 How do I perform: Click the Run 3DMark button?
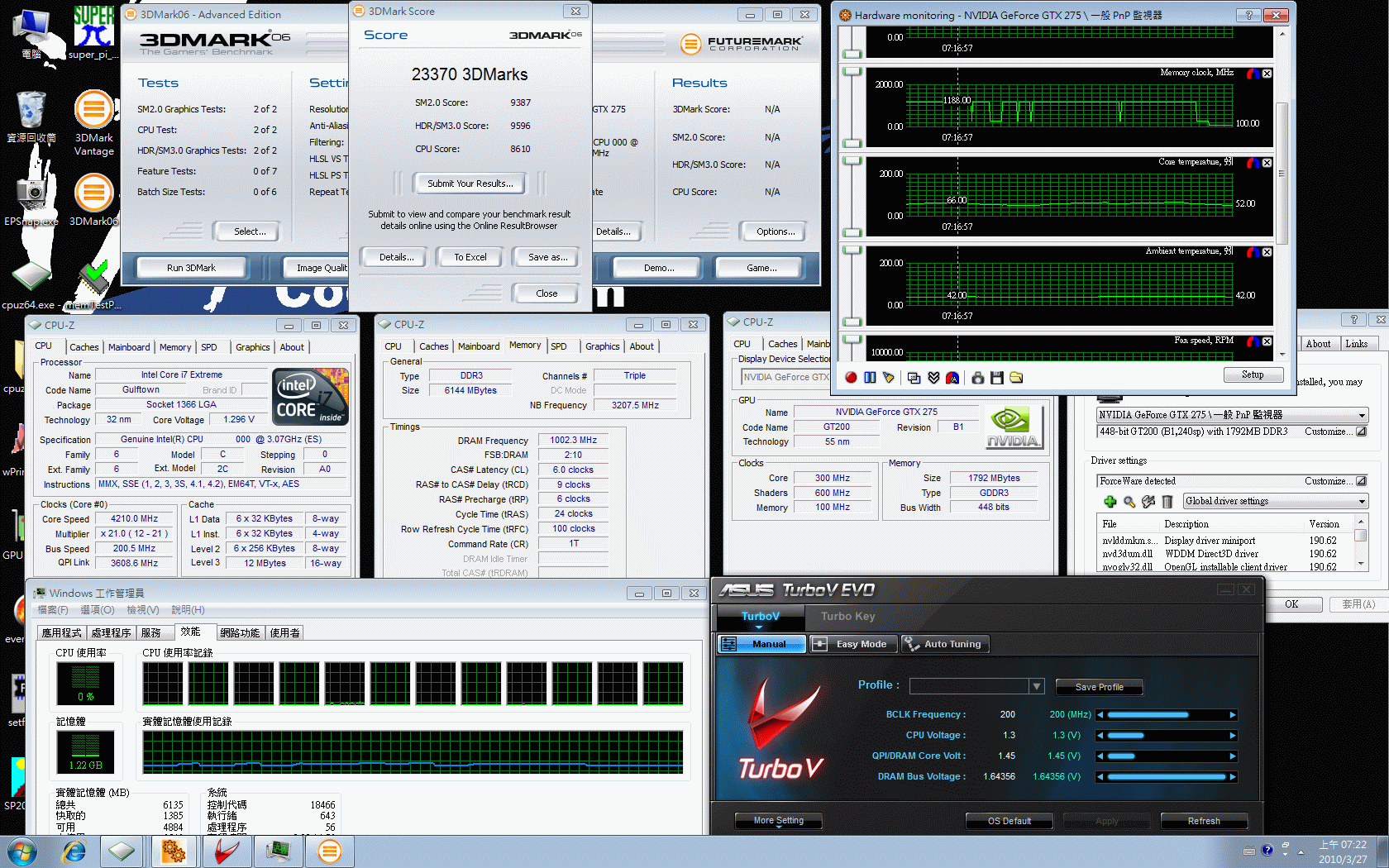[191, 268]
